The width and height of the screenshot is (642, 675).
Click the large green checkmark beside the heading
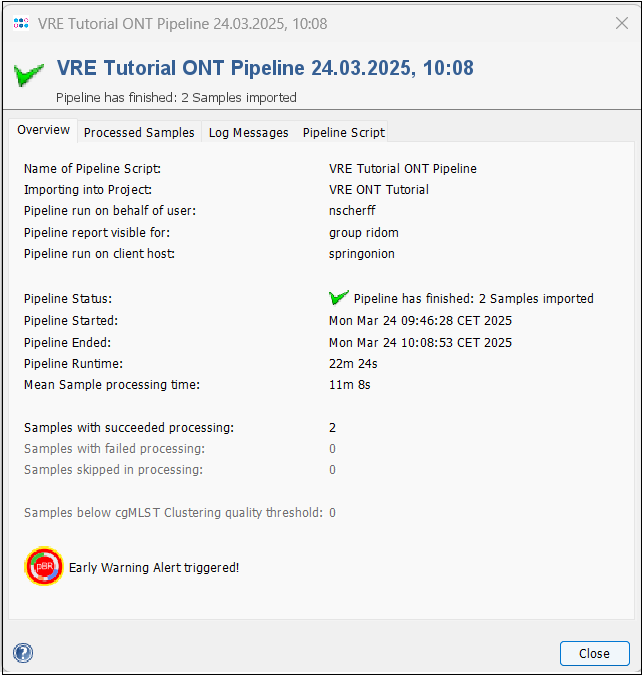point(29,73)
